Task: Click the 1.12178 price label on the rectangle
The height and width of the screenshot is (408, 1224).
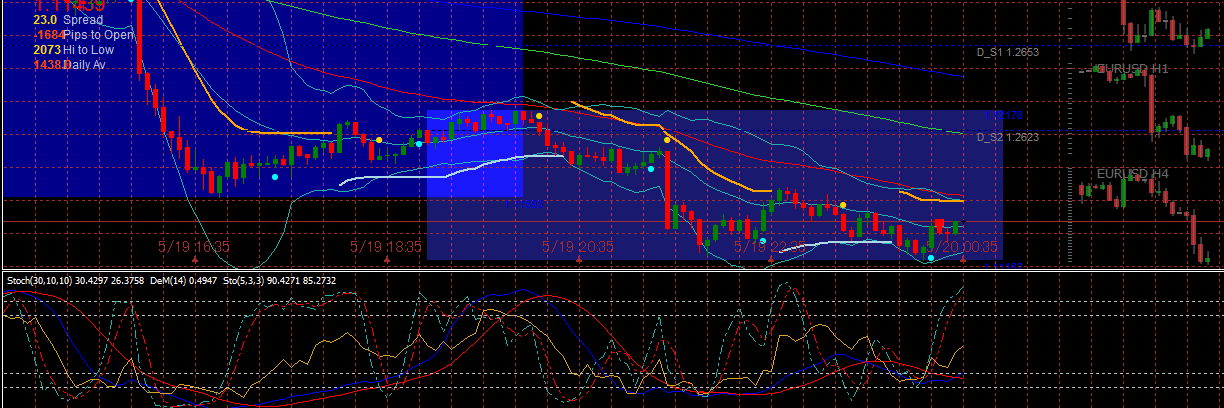Action: (1003, 116)
